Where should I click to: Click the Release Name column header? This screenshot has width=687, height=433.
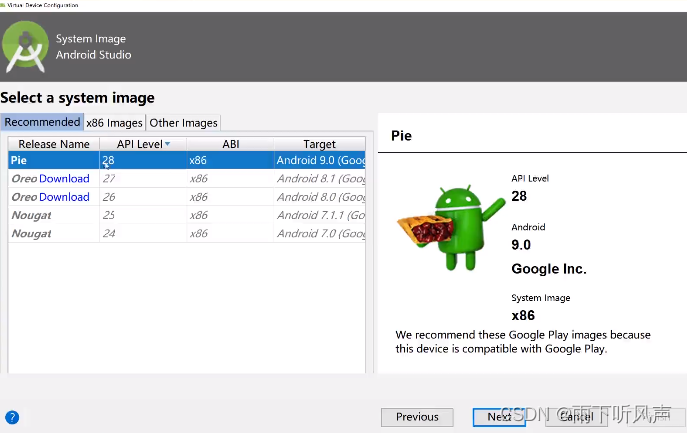pyautogui.click(x=54, y=144)
